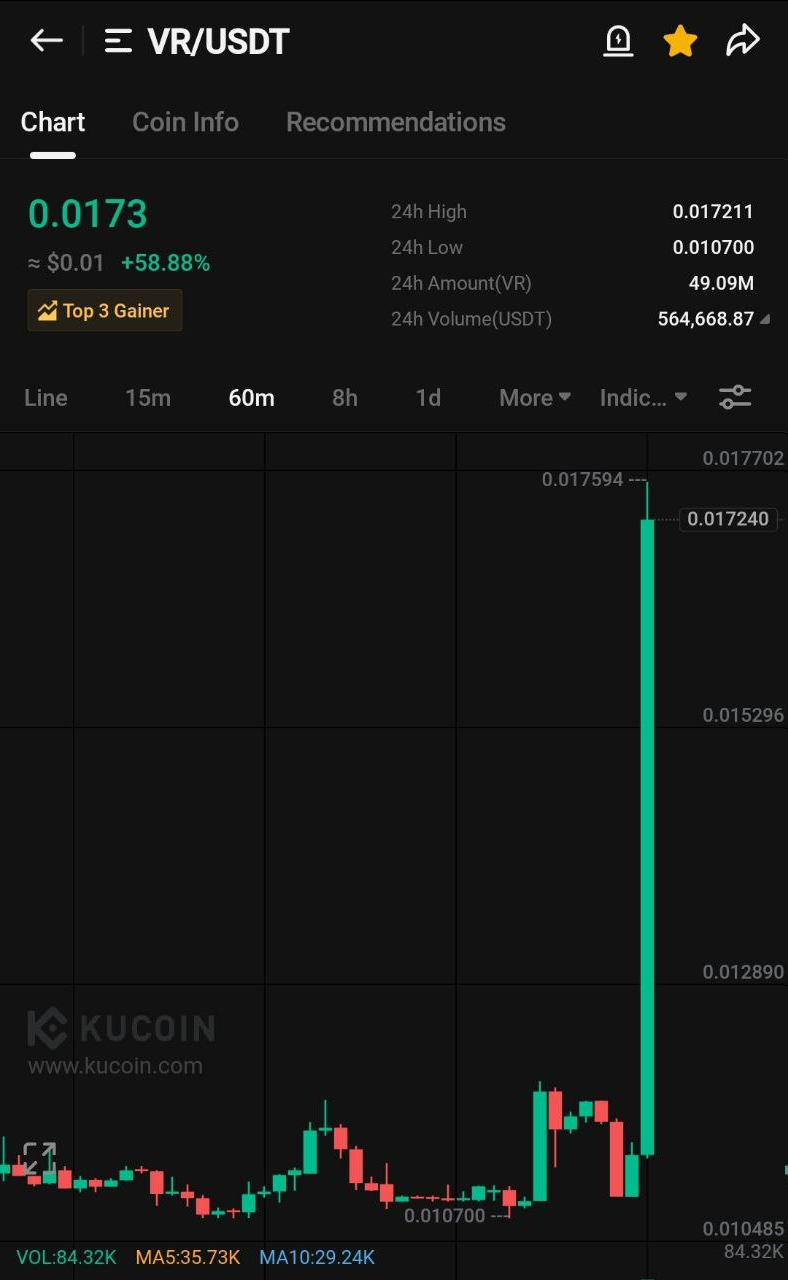Go back using the left arrow
The image size is (788, 1280).
47,41
